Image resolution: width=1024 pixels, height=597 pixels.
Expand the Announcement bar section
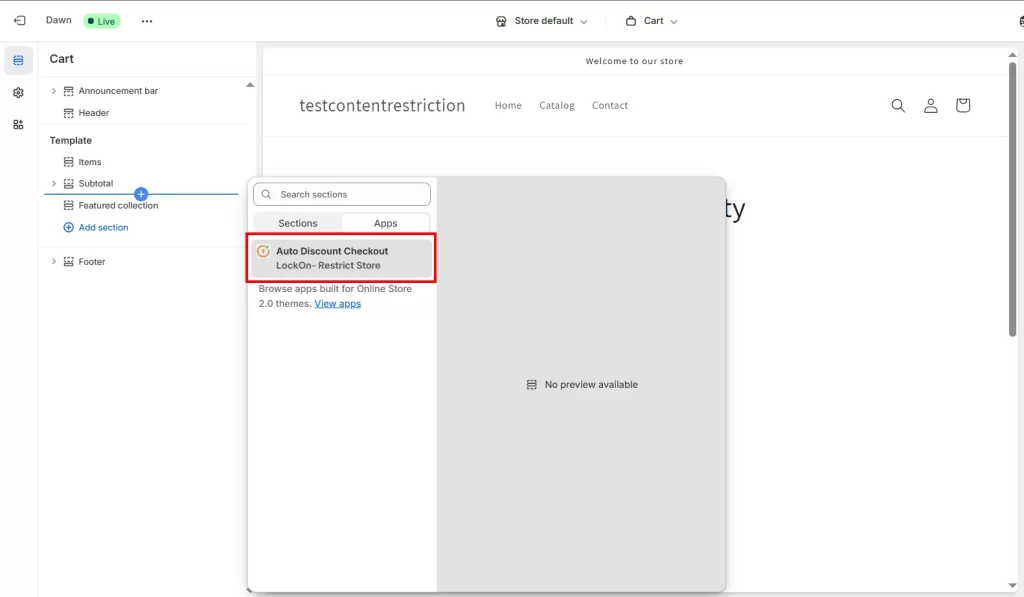pos(54,91)
